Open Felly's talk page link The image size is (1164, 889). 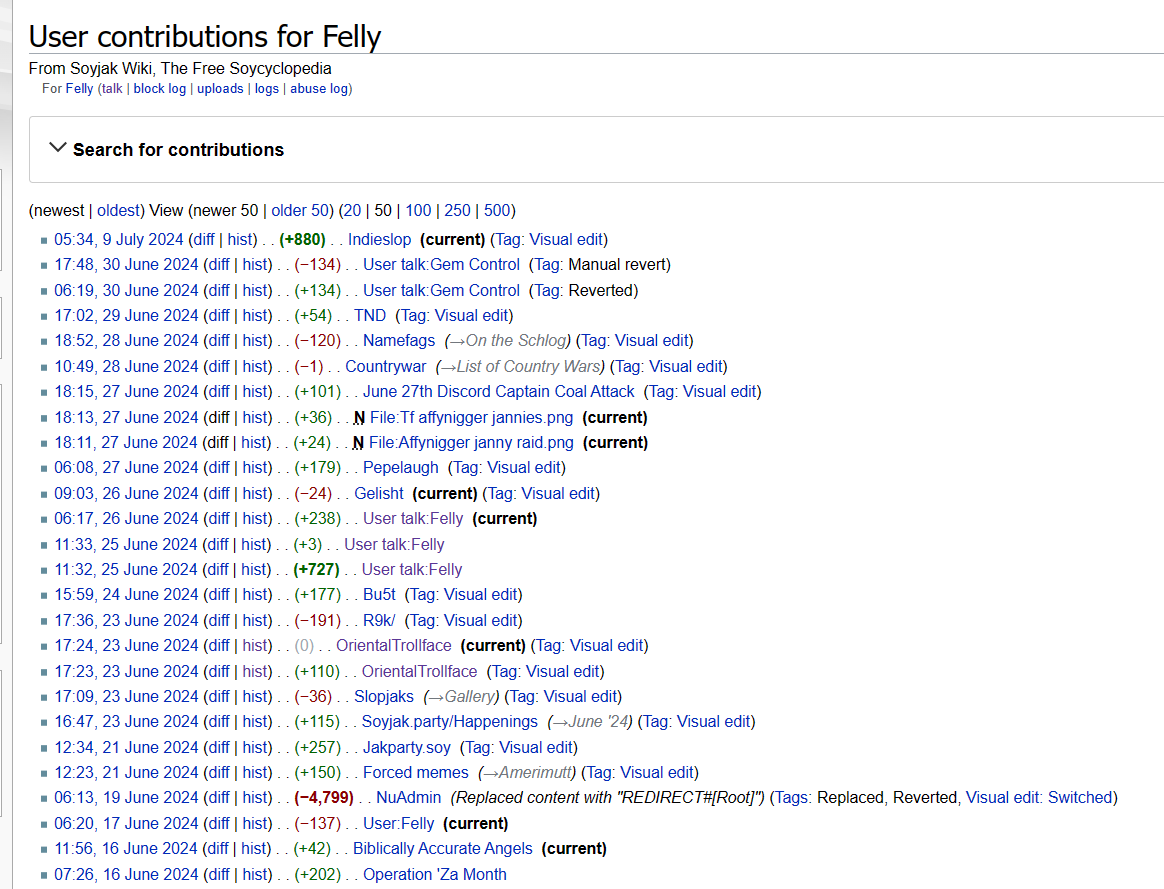tap(111, 89)
